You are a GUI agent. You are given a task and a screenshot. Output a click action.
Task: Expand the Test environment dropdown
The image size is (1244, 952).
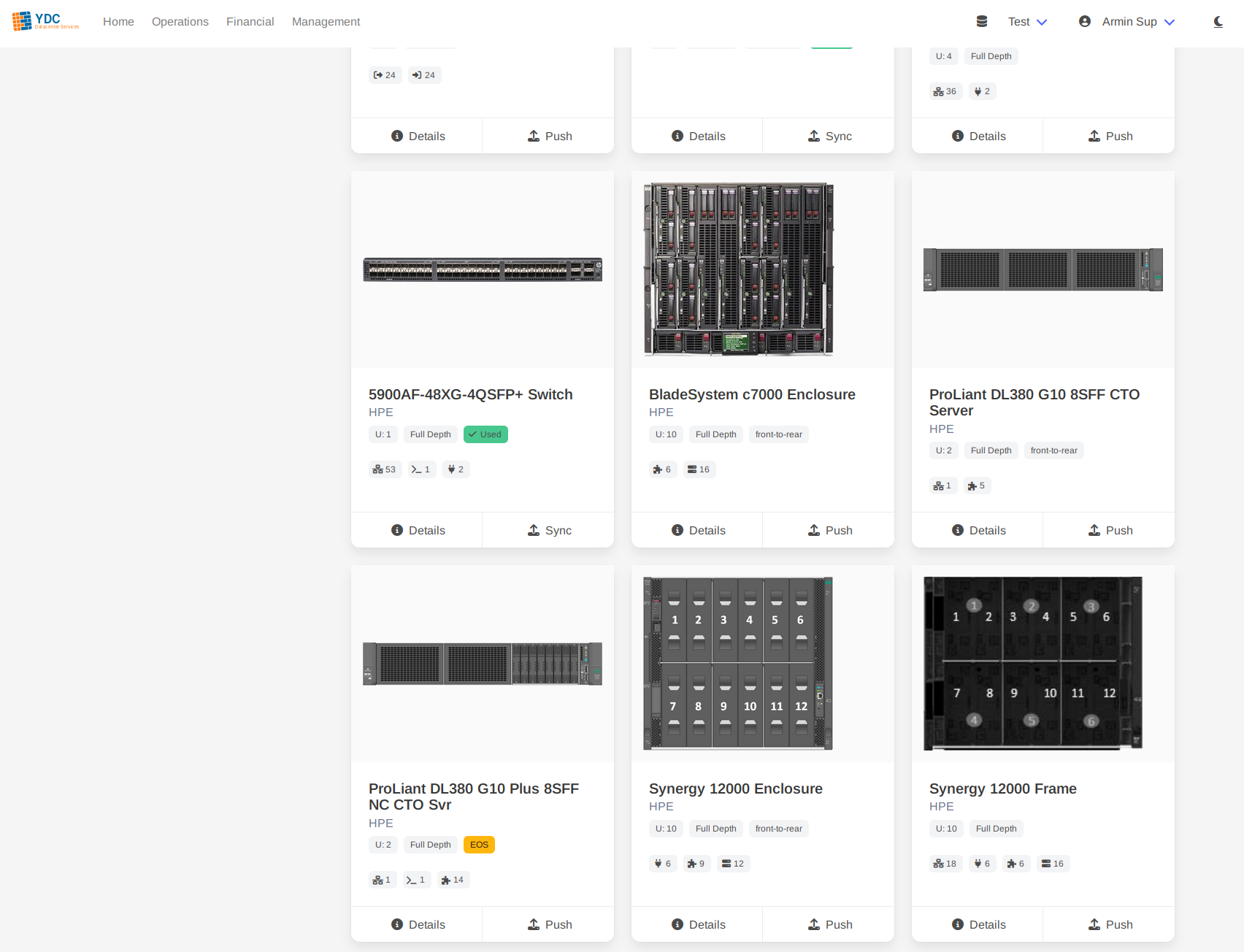1028,22
